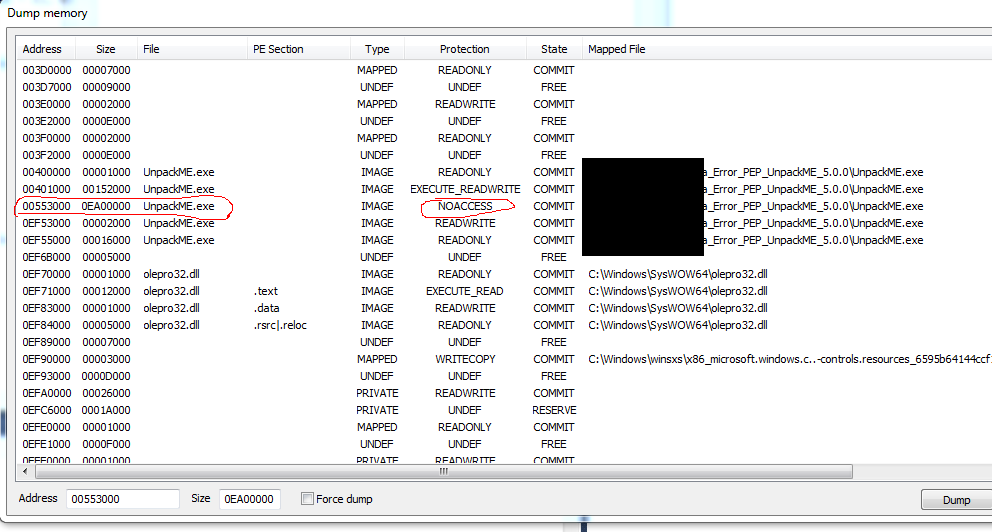
Task: Sort by the File column header
Action: [x=152, y=49]
